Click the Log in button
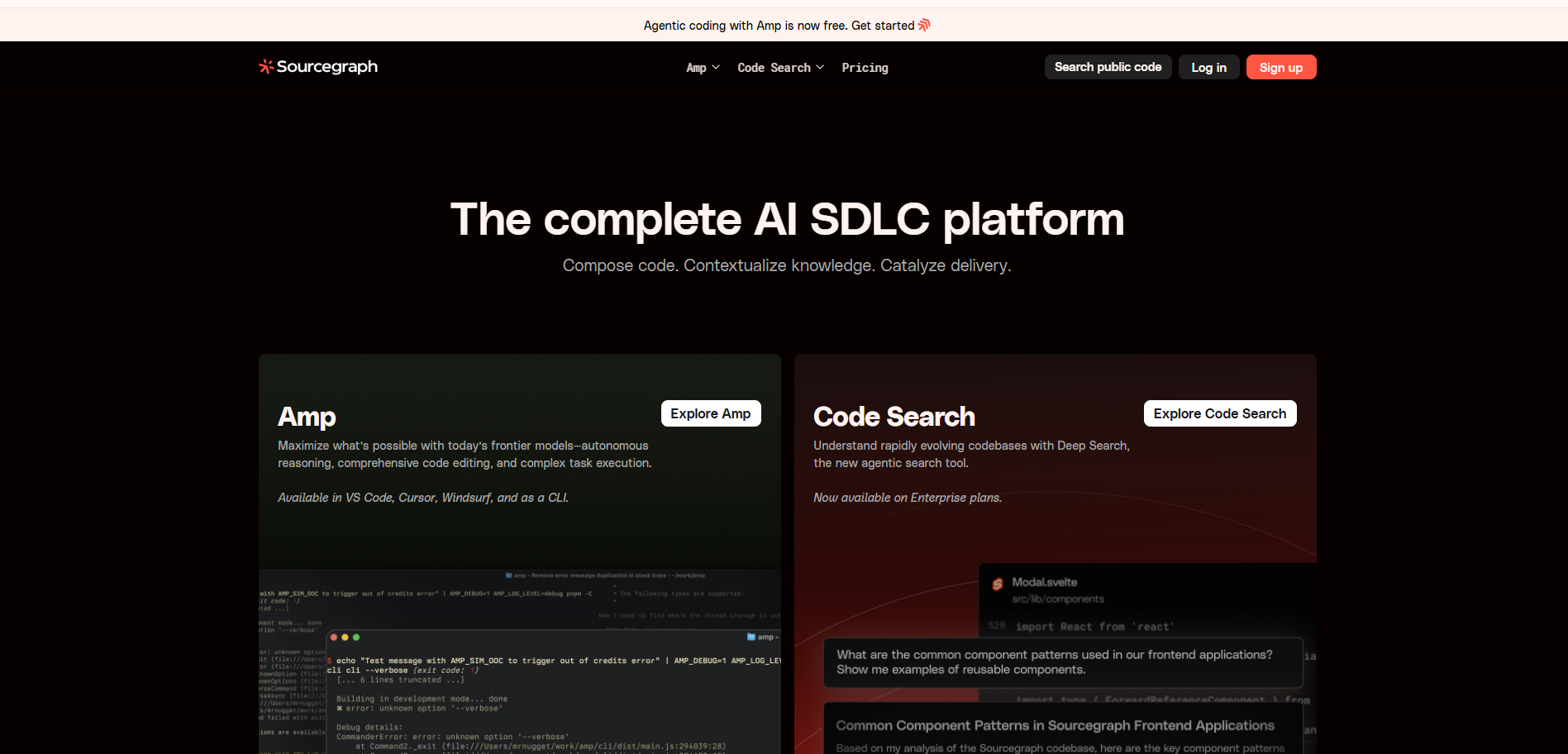This screenshot has height=754, width=1568. pos(1208,67)
